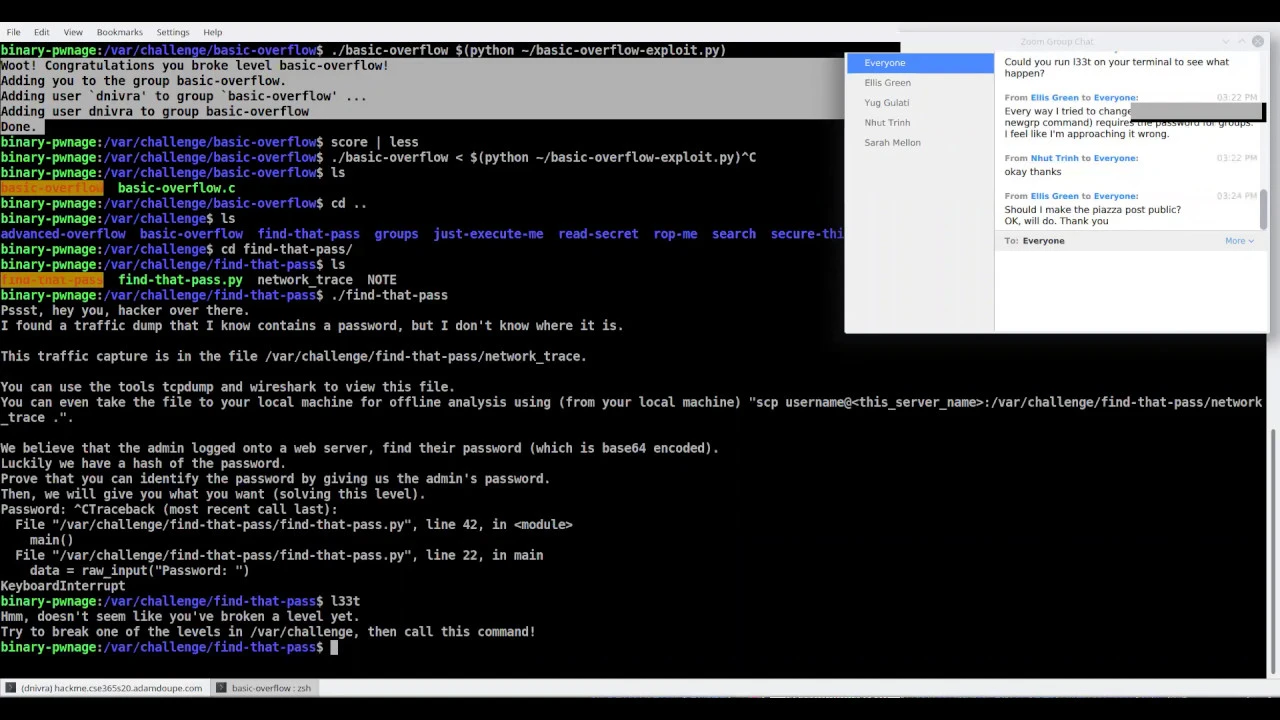The width and height of the screenshot is (1280, 720).
Task: Click the groups directory in the ls listing
Action: [396, 234]
